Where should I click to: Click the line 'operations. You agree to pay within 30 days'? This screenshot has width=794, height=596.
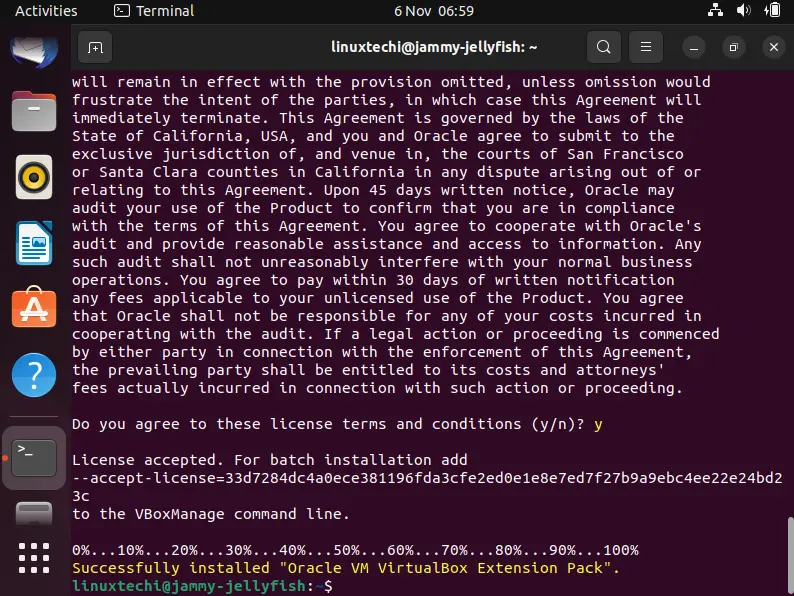[x=373, y=280]
